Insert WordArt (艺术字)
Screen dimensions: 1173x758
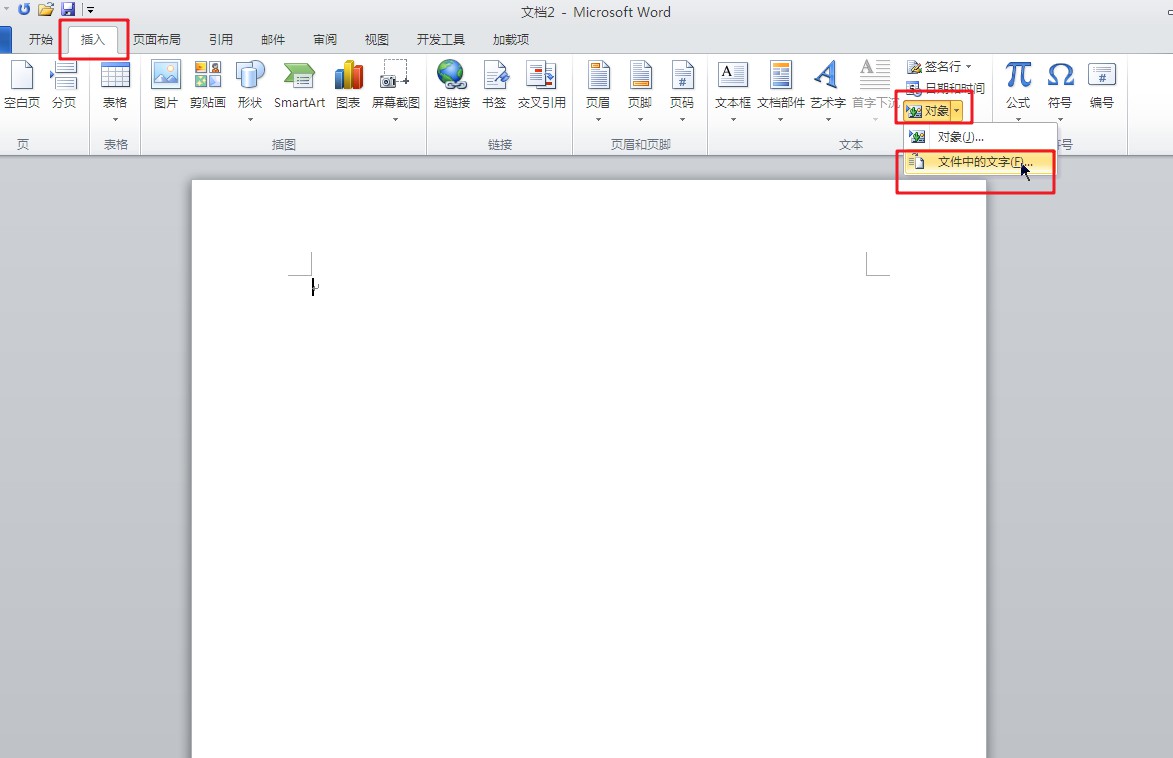[x=827, y=91]
